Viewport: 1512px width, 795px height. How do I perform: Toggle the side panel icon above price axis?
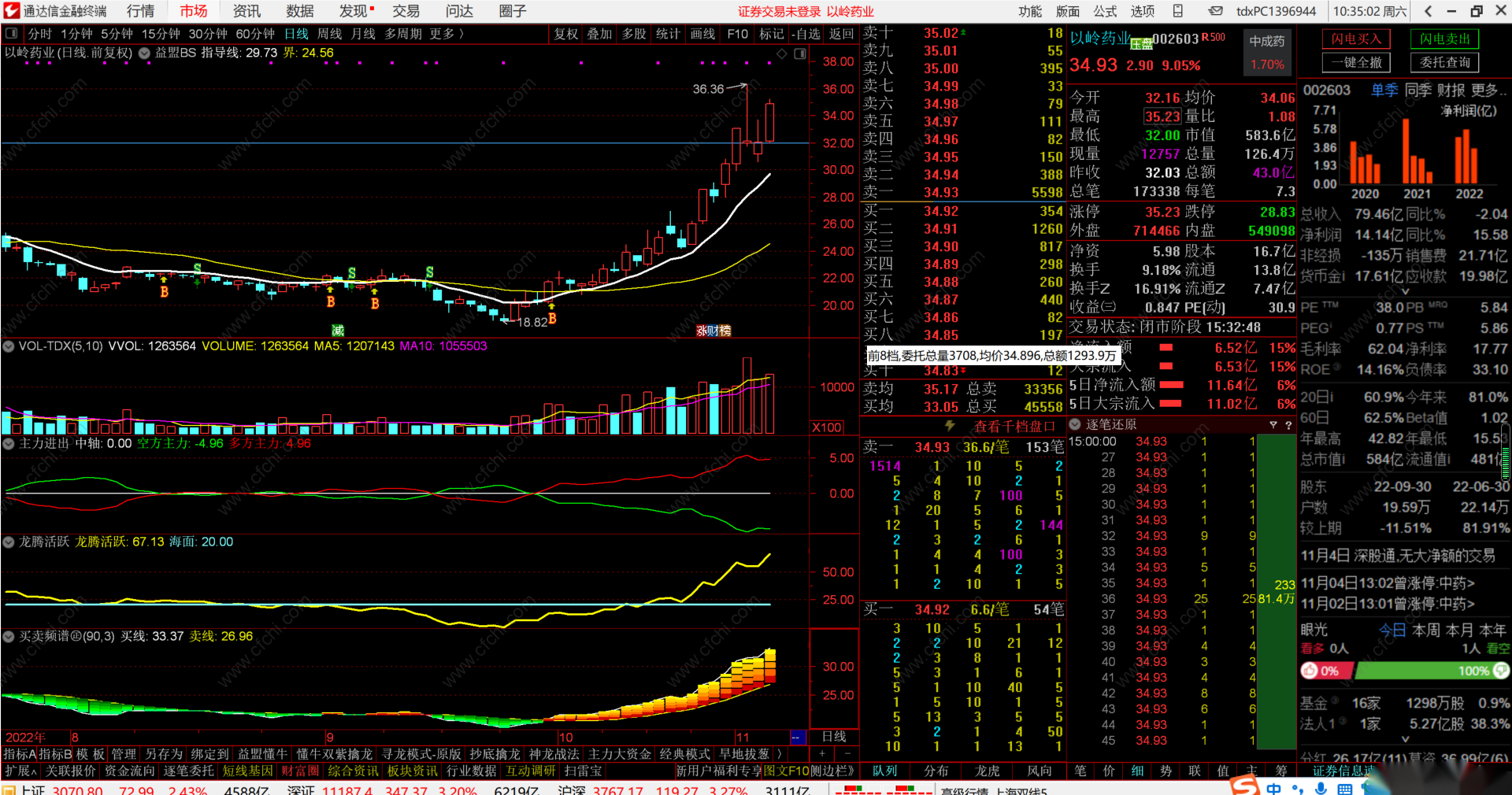pyautogui.click(x=800, y=54)
